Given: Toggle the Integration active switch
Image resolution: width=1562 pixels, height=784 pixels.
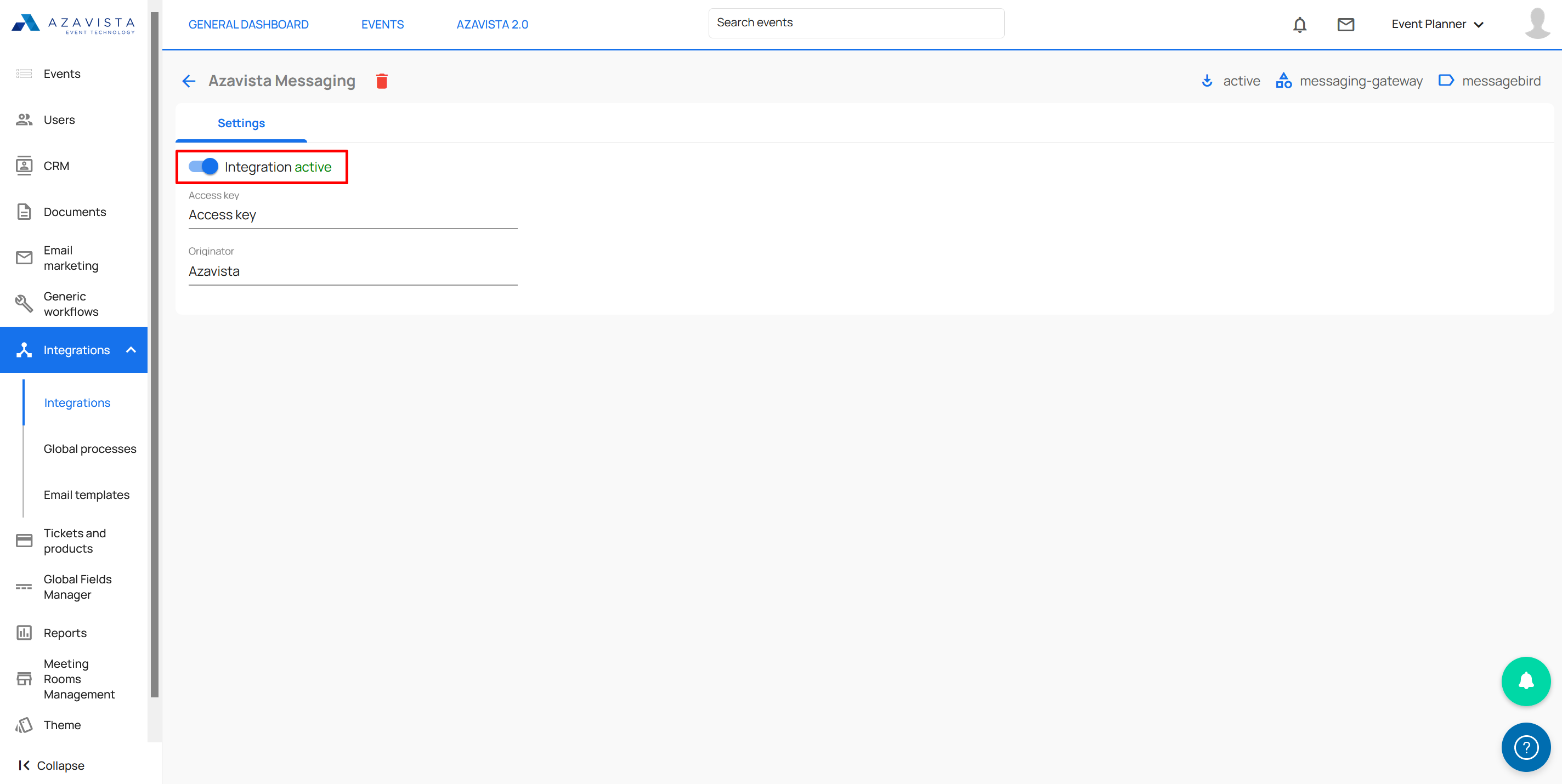Looking at the screenshot, I should (203, 167).
